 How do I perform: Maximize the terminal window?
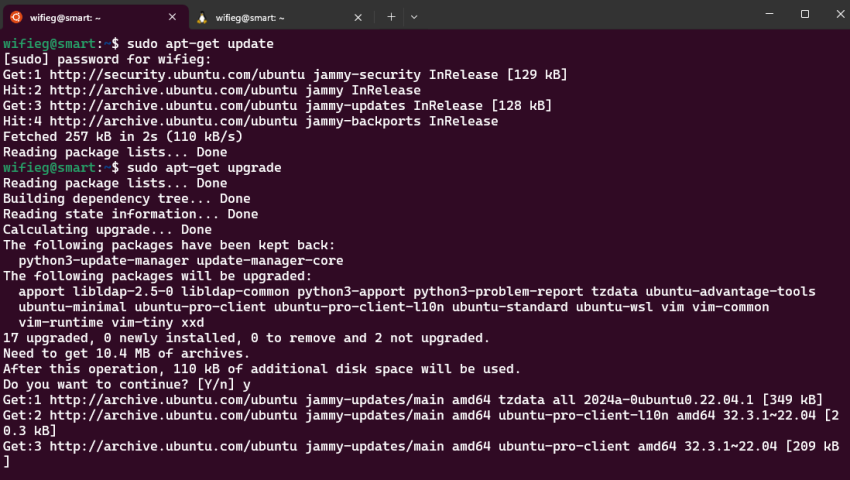click(x=805, y=14)
